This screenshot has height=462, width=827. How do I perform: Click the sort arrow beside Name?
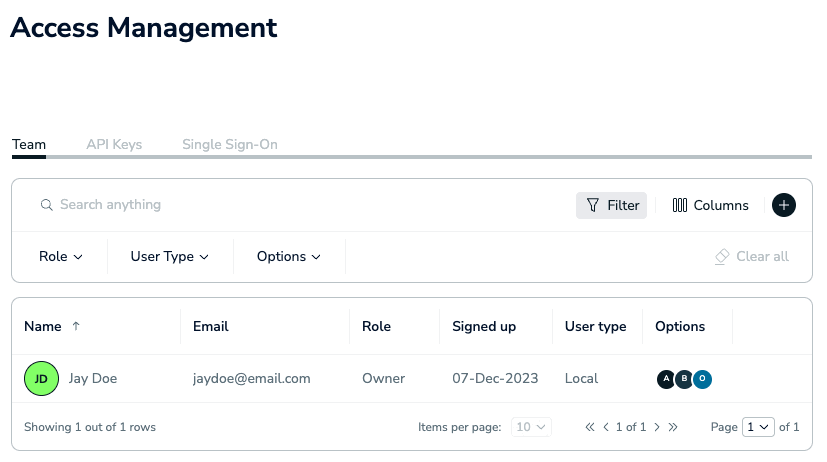tap(77, 327)
